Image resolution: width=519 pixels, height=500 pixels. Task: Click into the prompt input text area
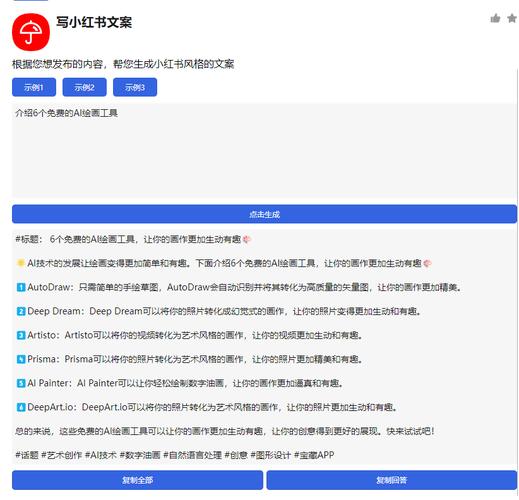264,150
